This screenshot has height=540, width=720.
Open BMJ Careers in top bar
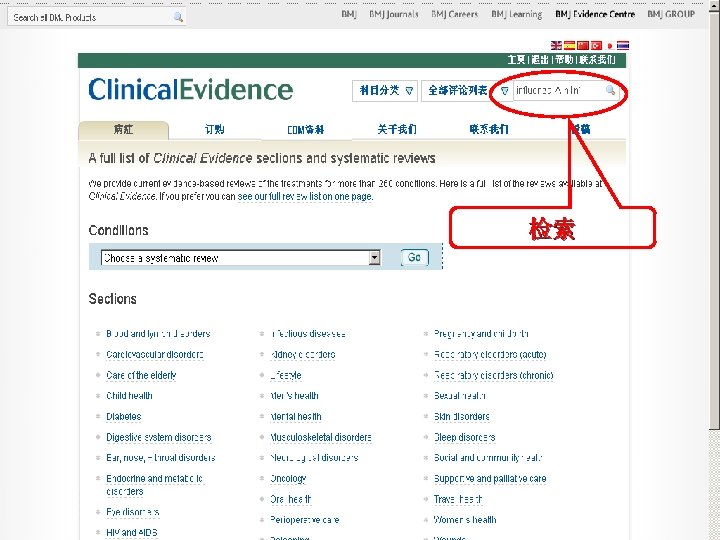tap(454, 14)
